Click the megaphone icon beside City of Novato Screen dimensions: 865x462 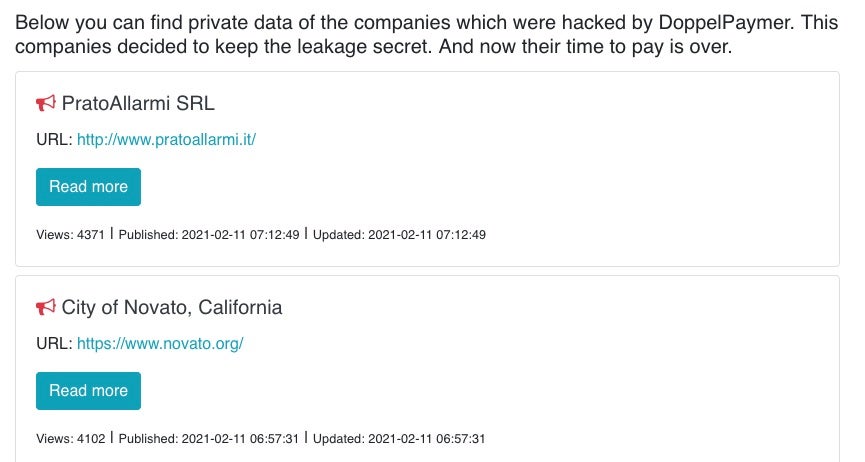pyautogui.click(x=46, y=307)
